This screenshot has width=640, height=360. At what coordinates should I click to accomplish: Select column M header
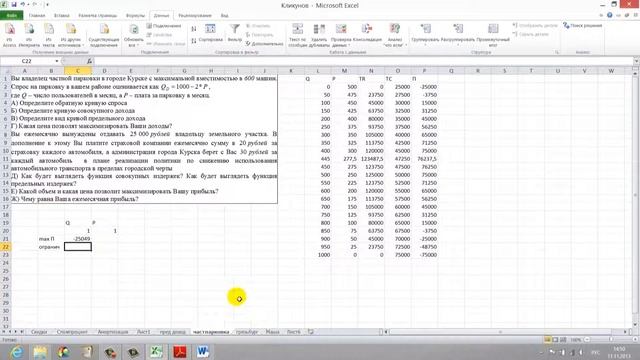[344, 71]
